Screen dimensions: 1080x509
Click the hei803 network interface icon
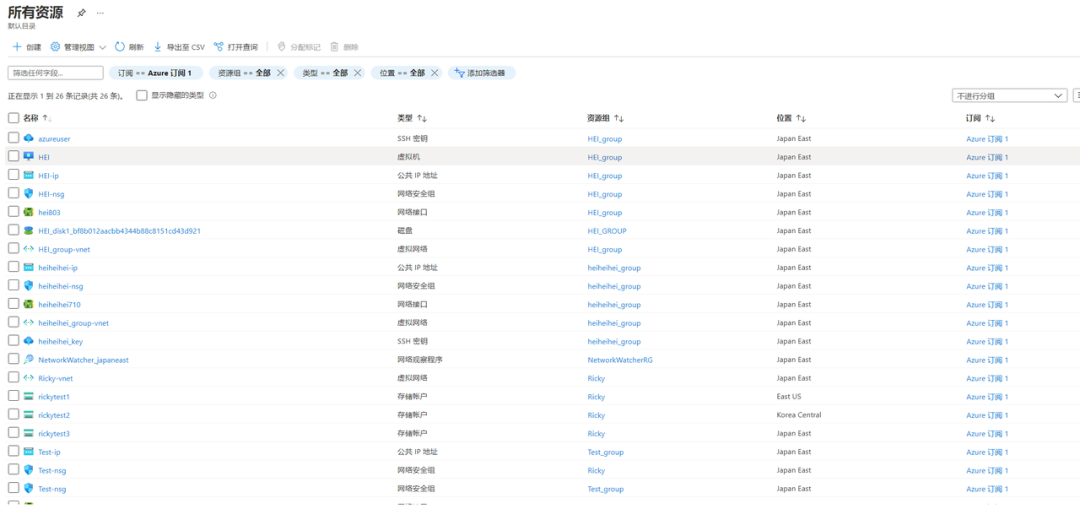28,212
